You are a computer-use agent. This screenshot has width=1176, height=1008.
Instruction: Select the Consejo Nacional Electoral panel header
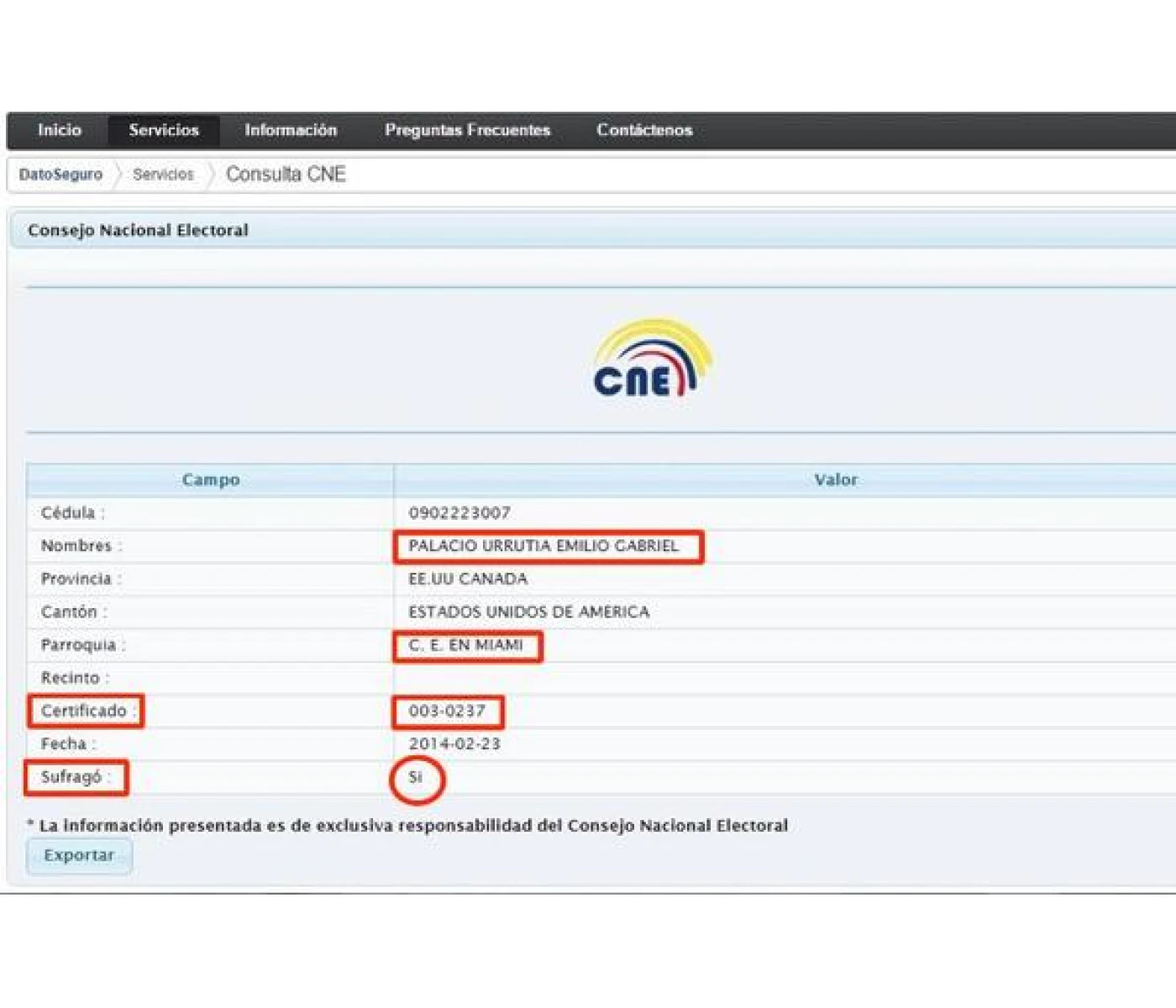pos(592,230)
